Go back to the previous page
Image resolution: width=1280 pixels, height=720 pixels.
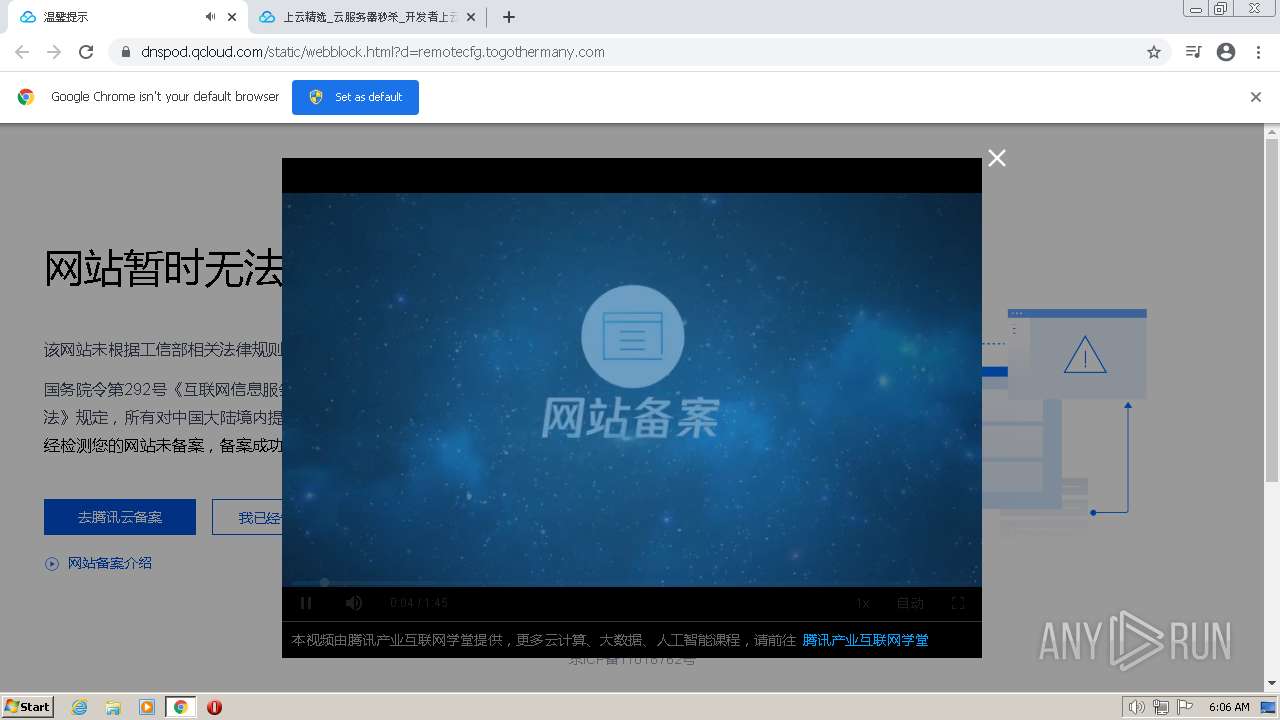[22, 52]
